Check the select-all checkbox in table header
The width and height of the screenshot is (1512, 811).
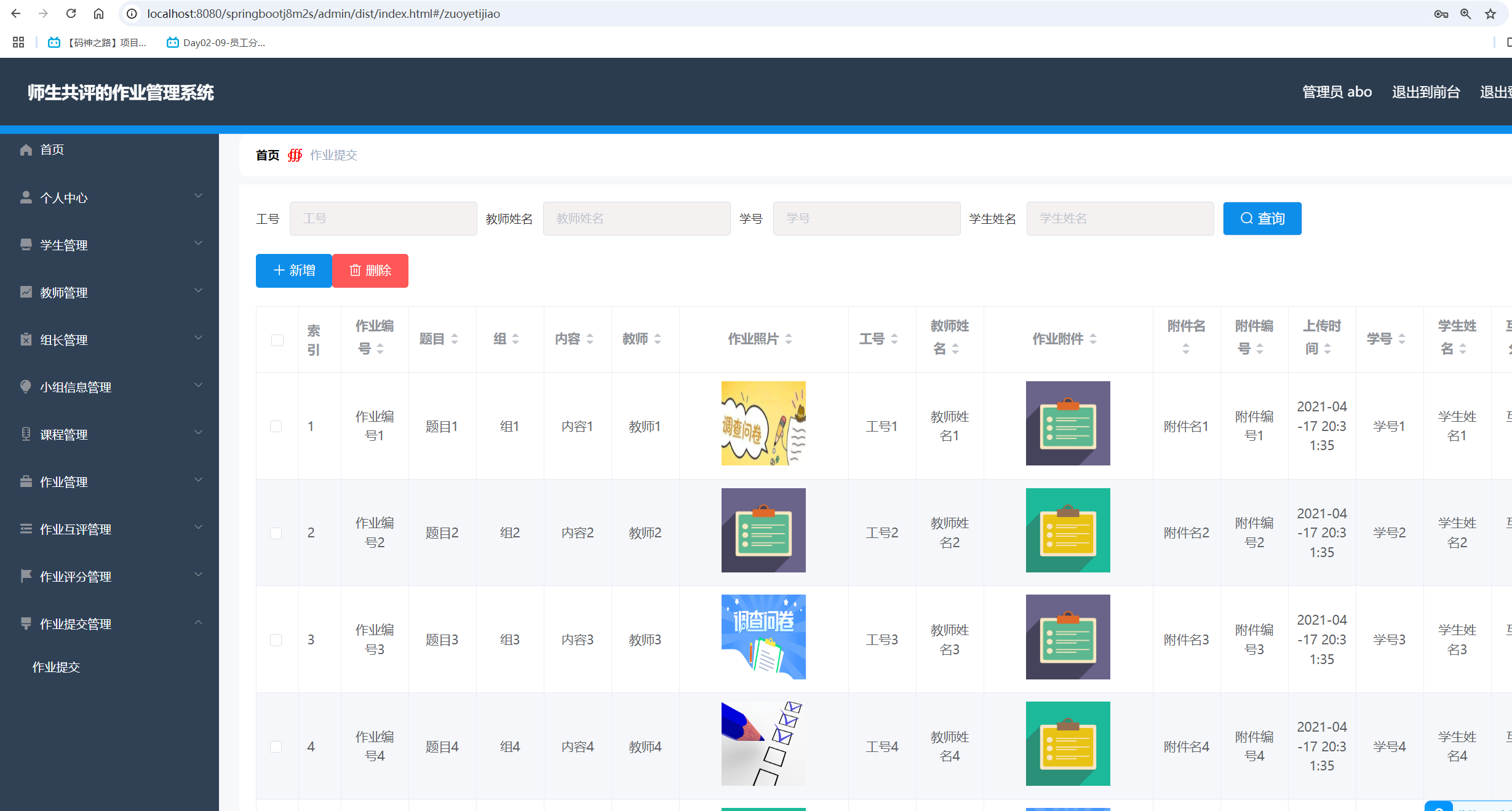point(277,340)
